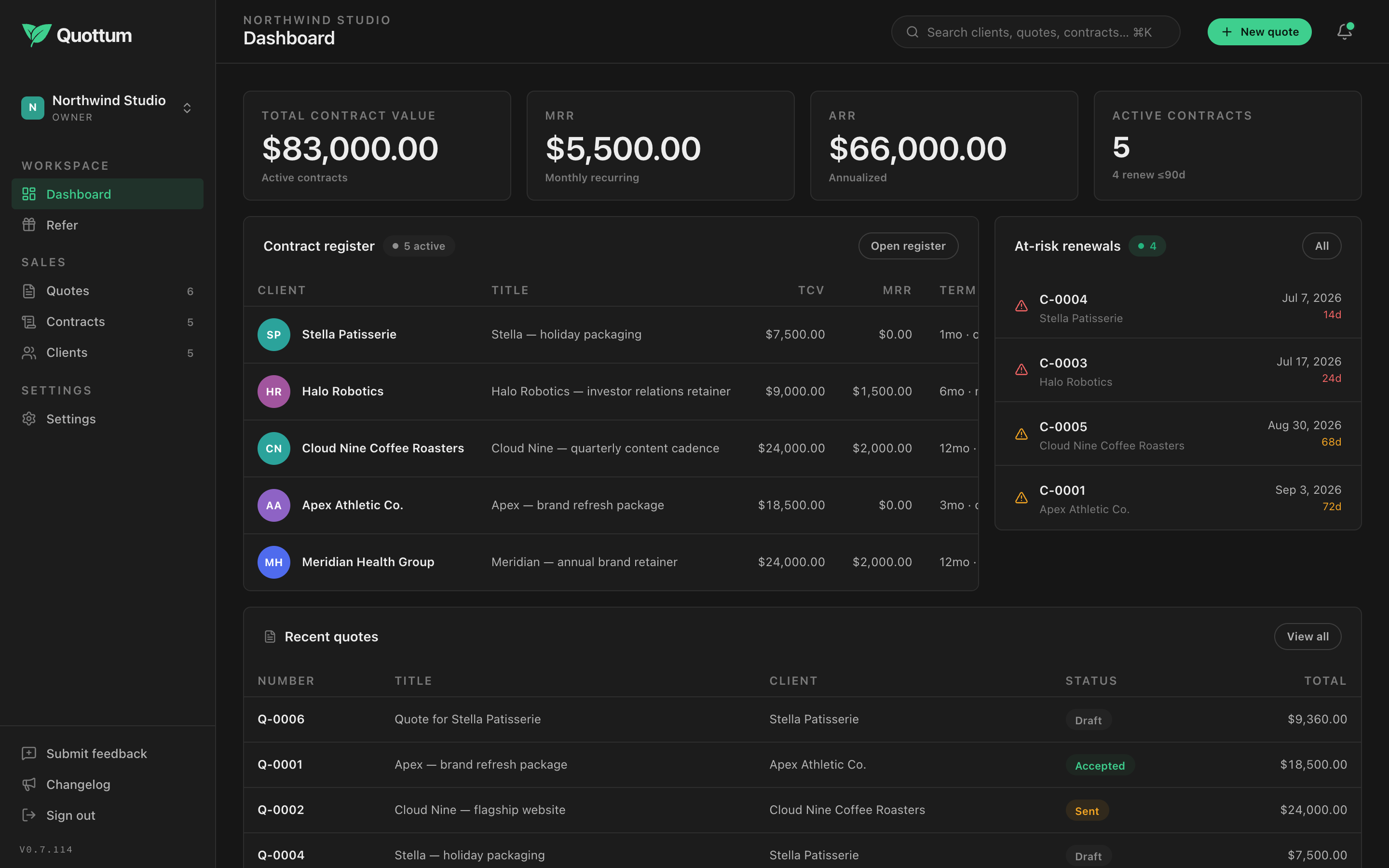1389x868 pixels.
Task: Click the Draft status for Q-0006
Action: coord(1088,720)
